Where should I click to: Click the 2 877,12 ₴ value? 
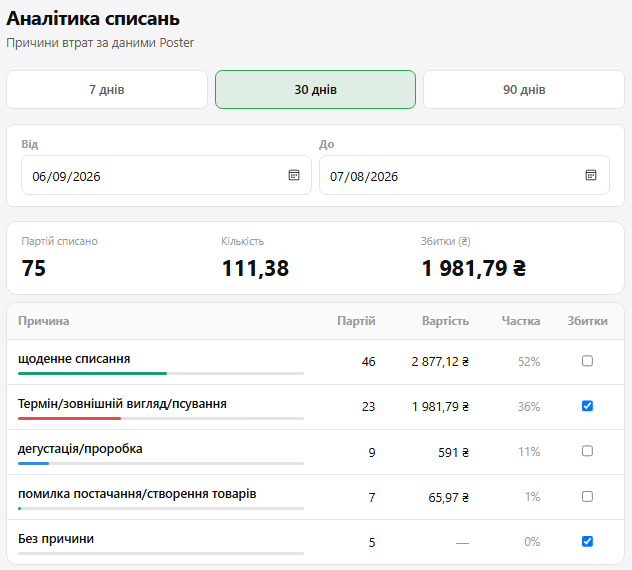tap(440, 362)
